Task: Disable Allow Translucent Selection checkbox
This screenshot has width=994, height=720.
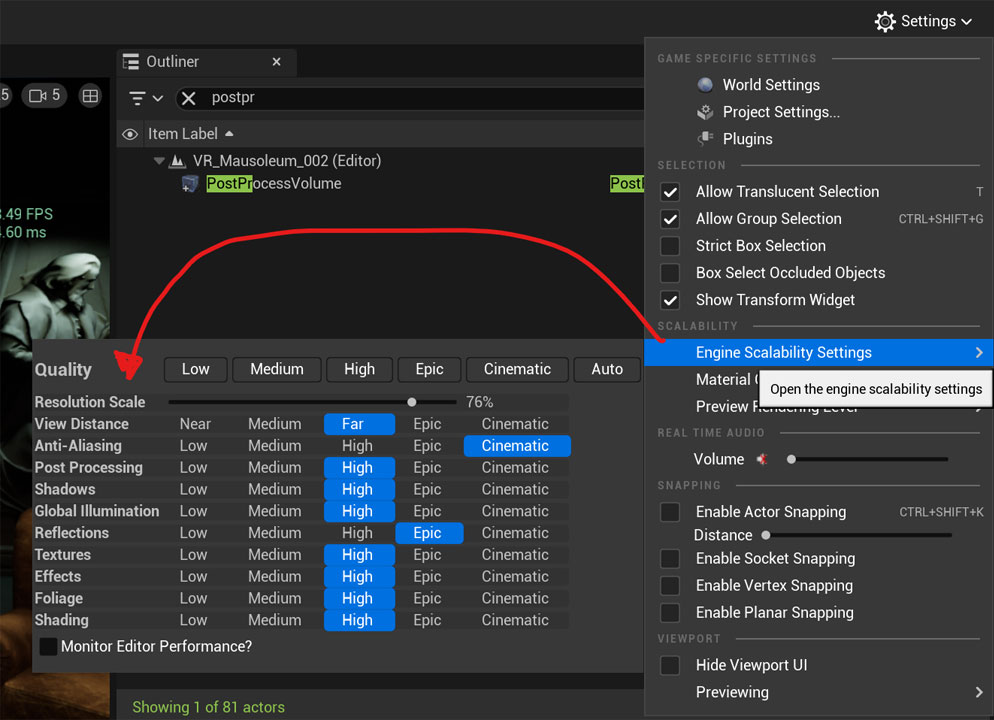Action: tap(670, 192)
